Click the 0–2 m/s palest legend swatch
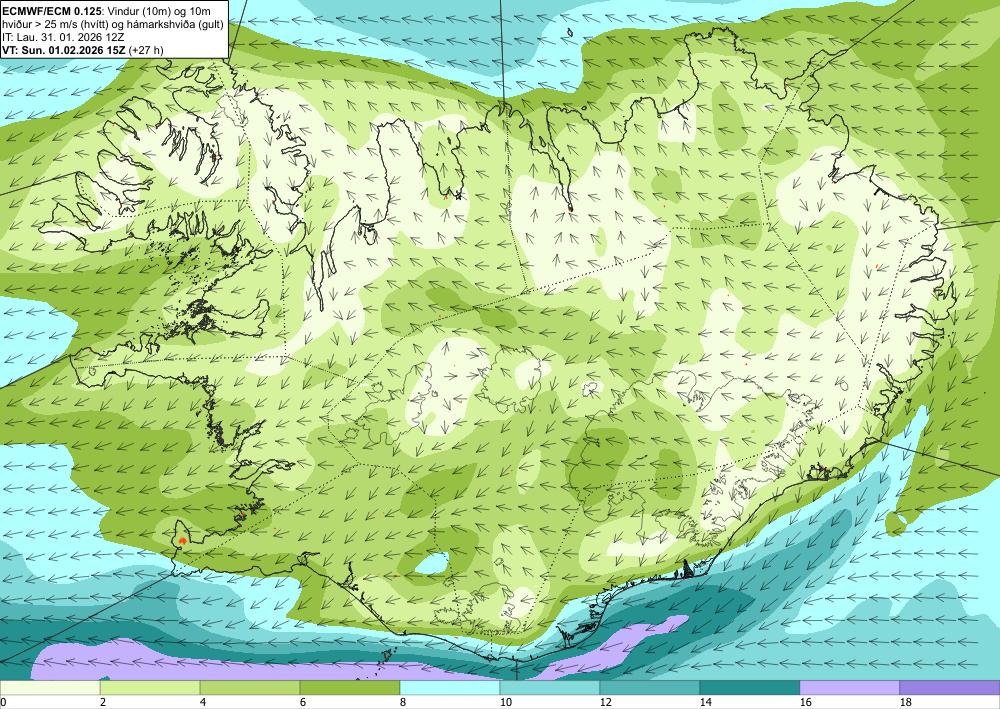 point(50,687)
